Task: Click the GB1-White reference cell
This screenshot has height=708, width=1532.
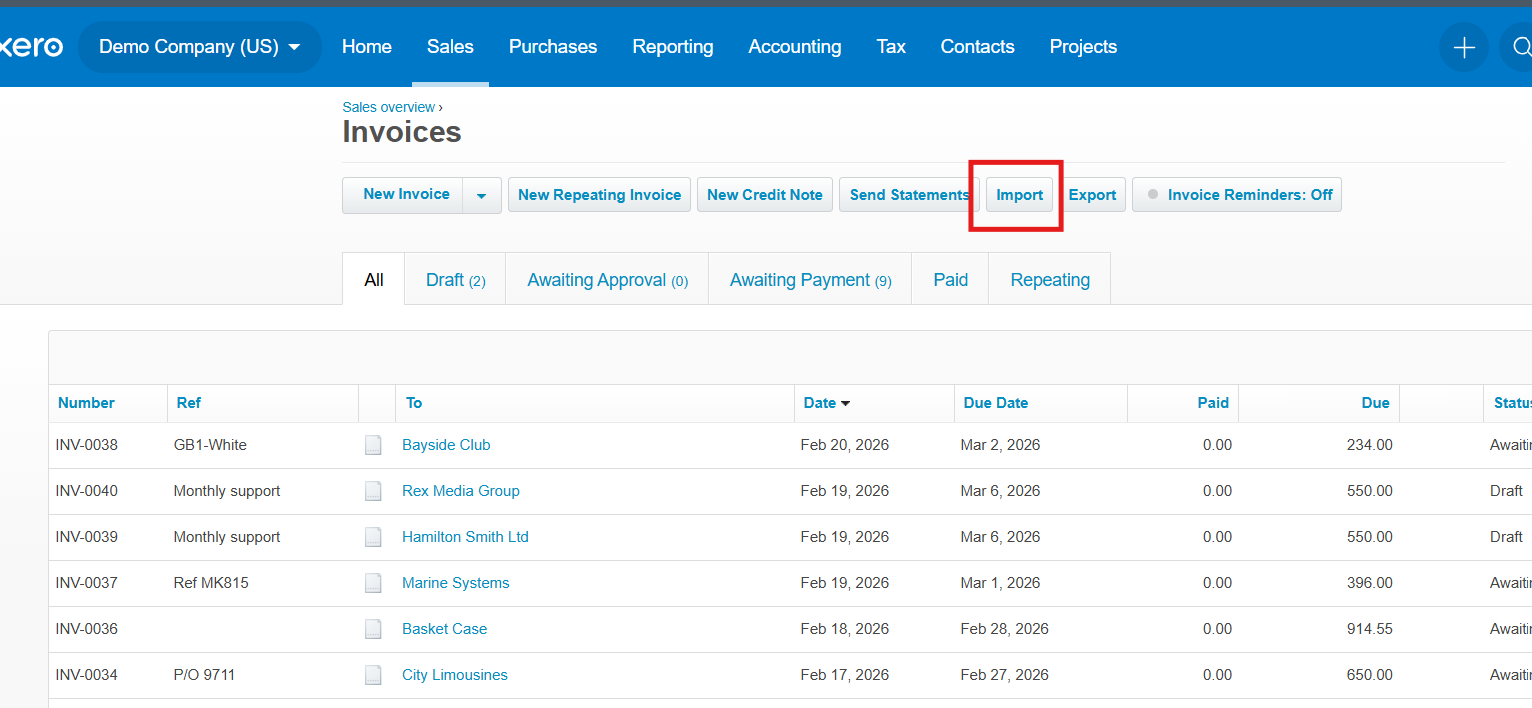Action: [210, 445]
